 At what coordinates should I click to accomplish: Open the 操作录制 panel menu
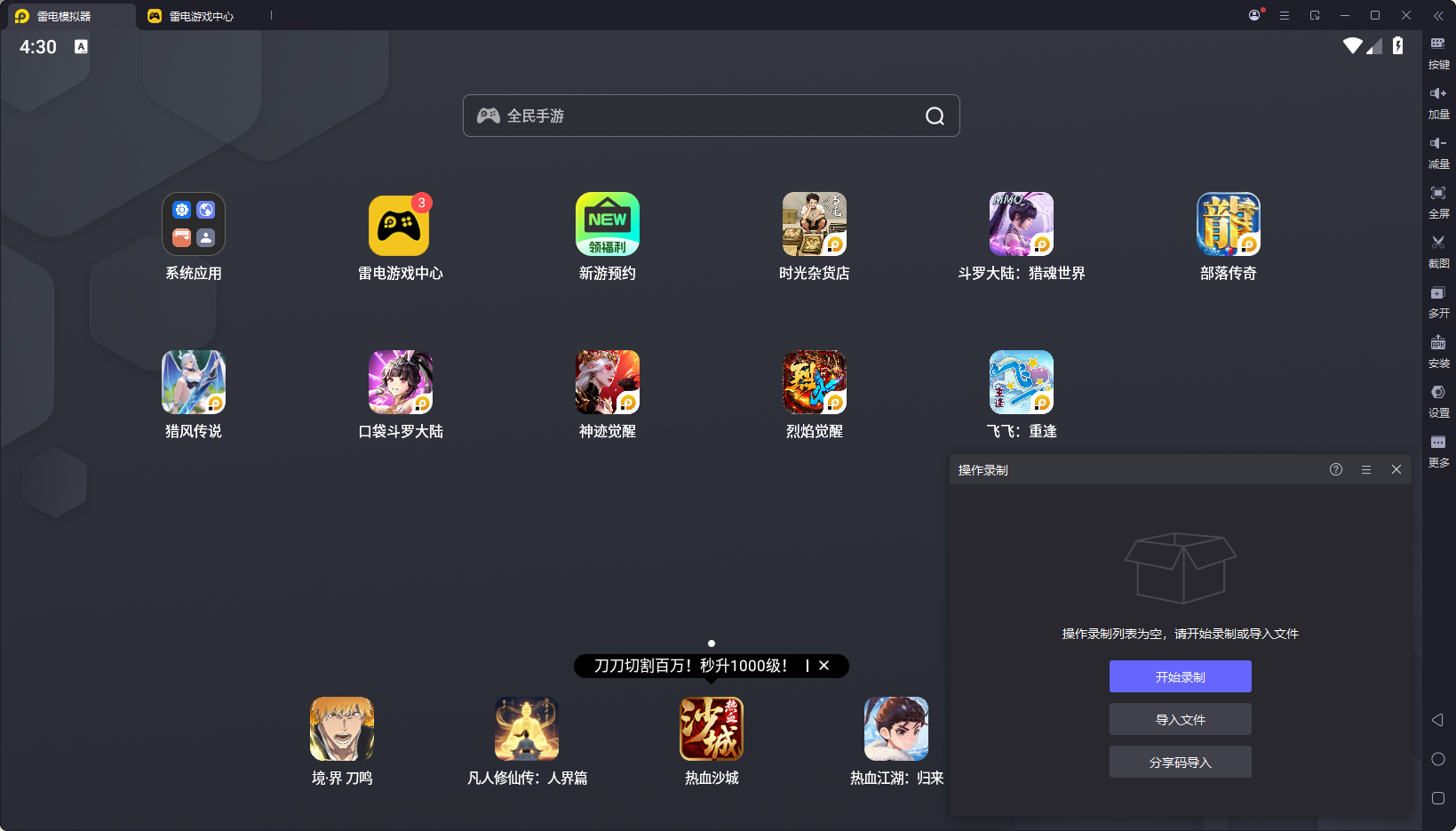[1366, 469]
